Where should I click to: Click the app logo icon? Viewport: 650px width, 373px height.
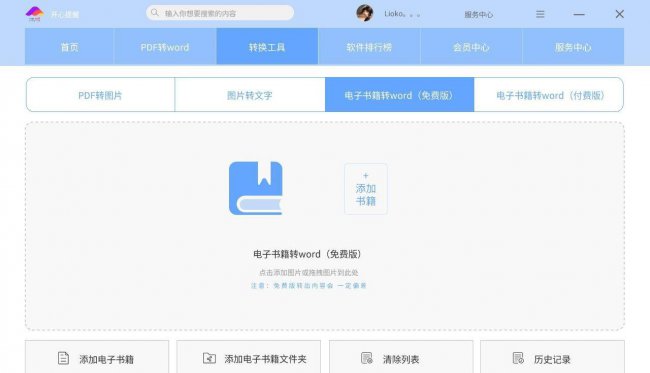point(35,14)
